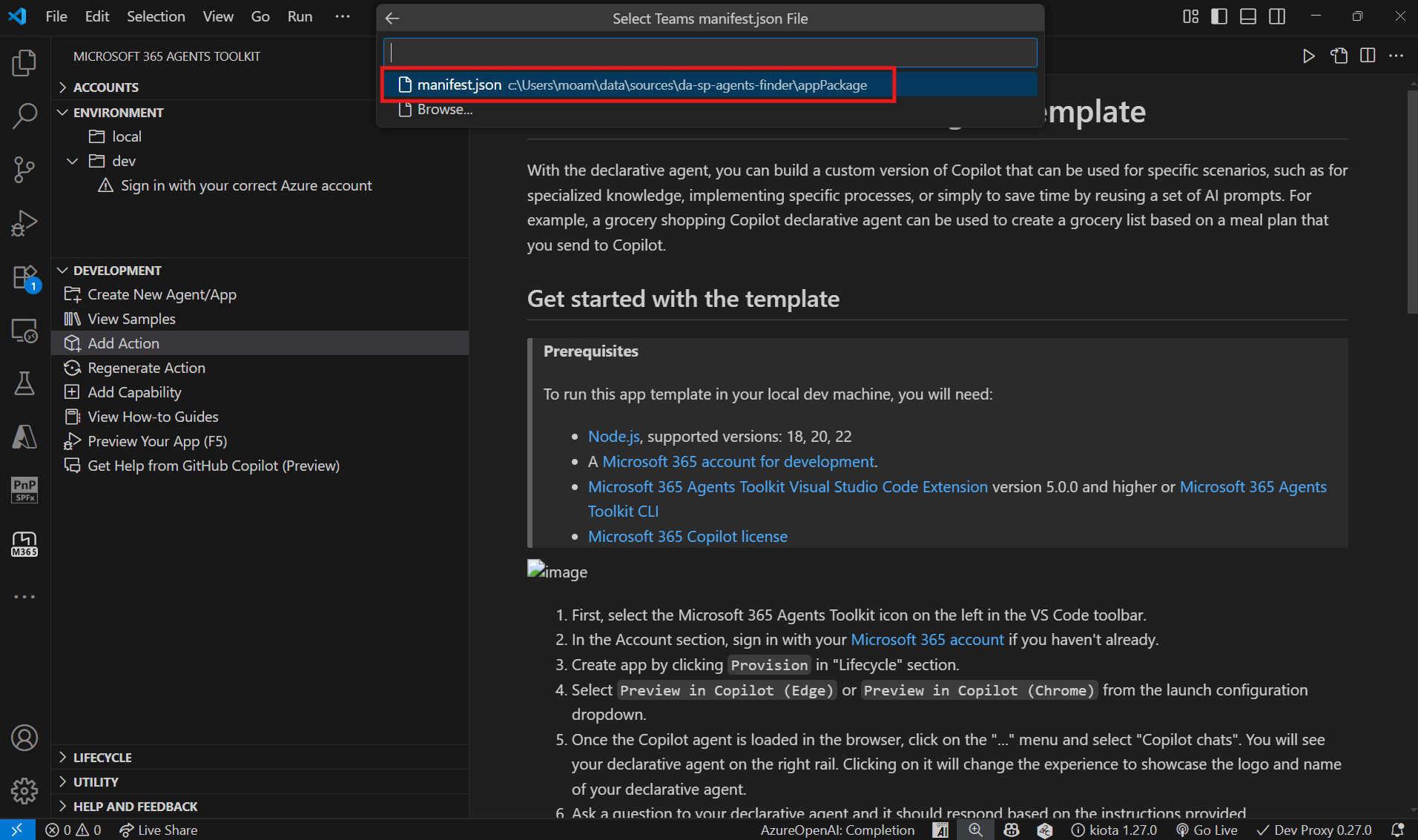The width and height of the screenshot is (1418, 840).
Task: Show additional views ellipsis in activity bar
Action: click(24, 597)
